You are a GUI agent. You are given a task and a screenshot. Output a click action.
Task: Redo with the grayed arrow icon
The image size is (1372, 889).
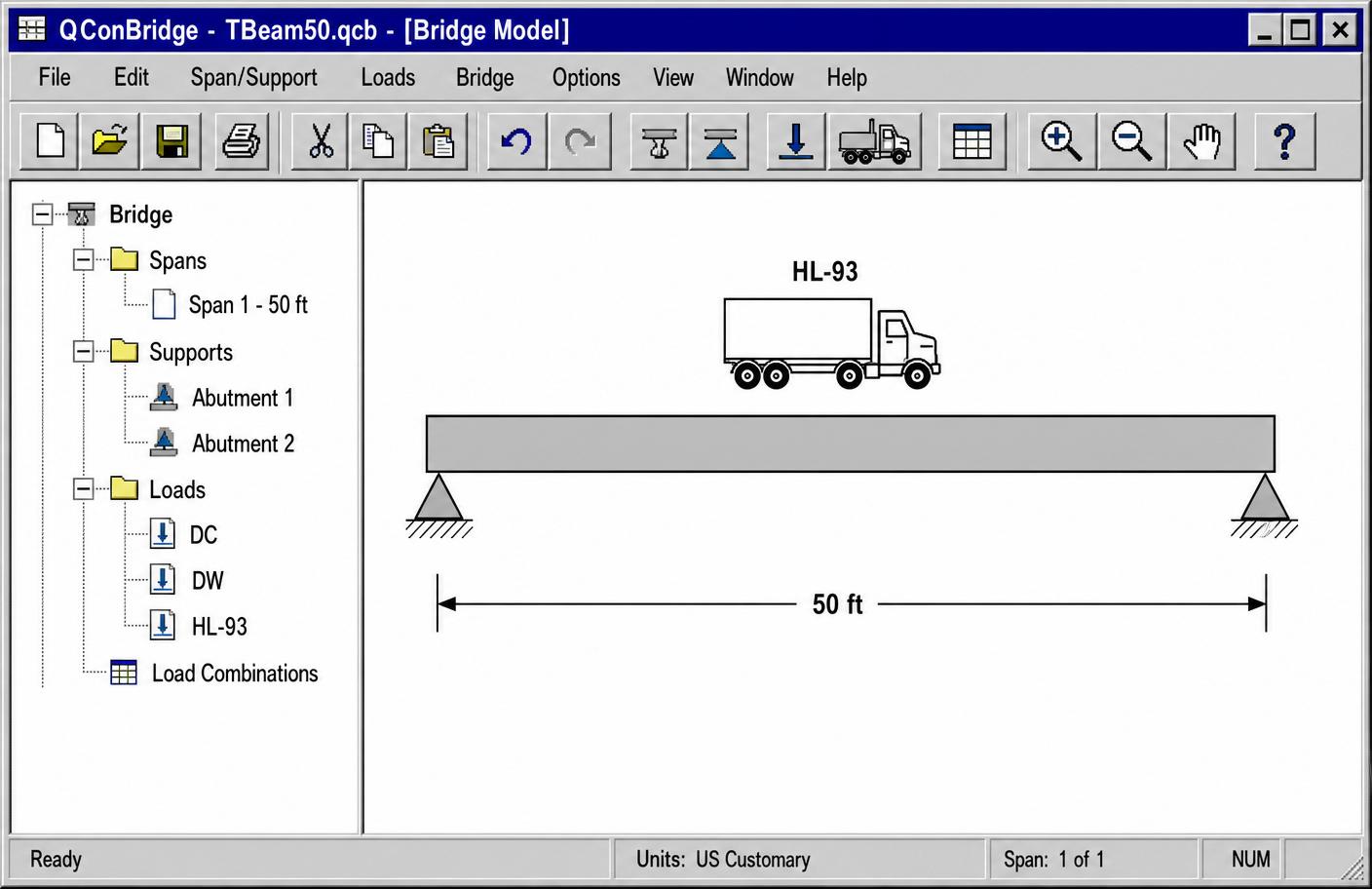(580, 142)
